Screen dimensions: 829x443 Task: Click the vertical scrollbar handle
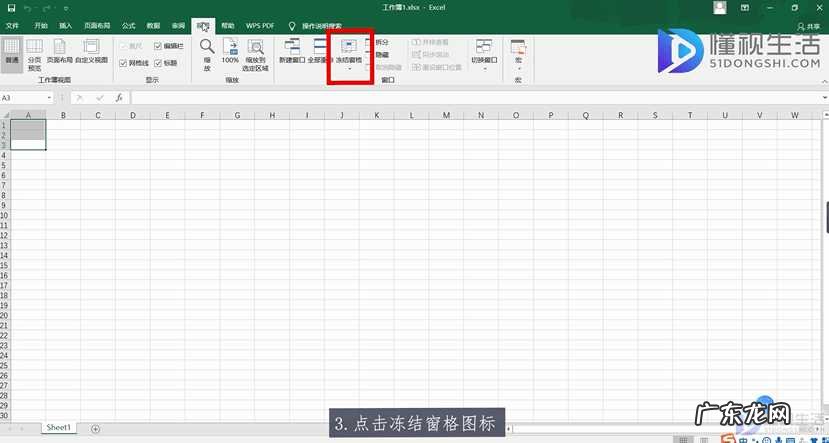(826, 219)
